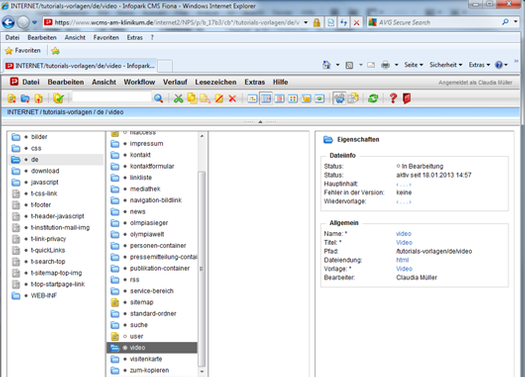This screenshot has width=525, height=377.
Task: Open the Seite dropdown in IE command bar
Action: (414, 65)
